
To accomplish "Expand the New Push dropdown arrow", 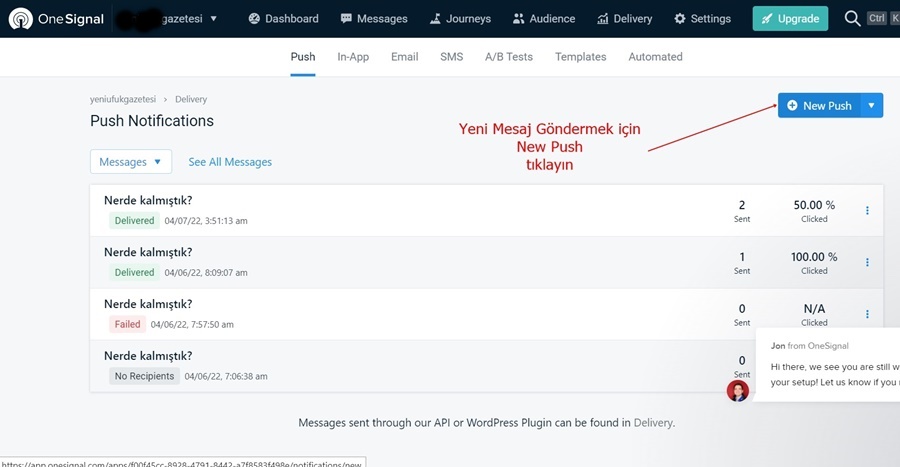I will pyautogui.click(x=871, y=106).
